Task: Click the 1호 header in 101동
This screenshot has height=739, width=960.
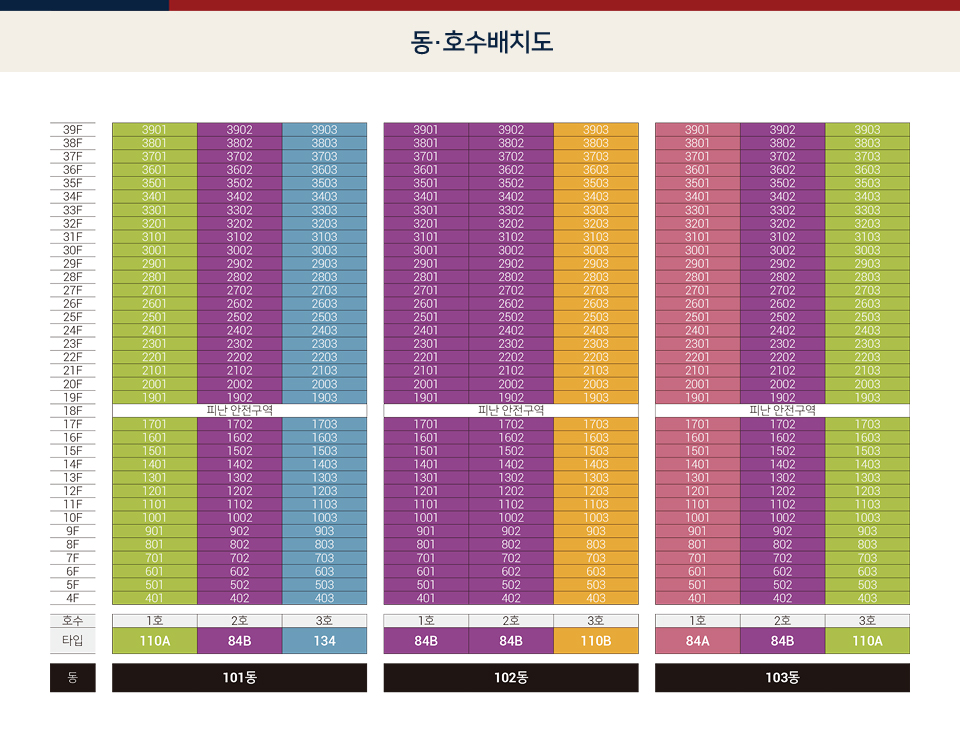Action: coord(154,620)
